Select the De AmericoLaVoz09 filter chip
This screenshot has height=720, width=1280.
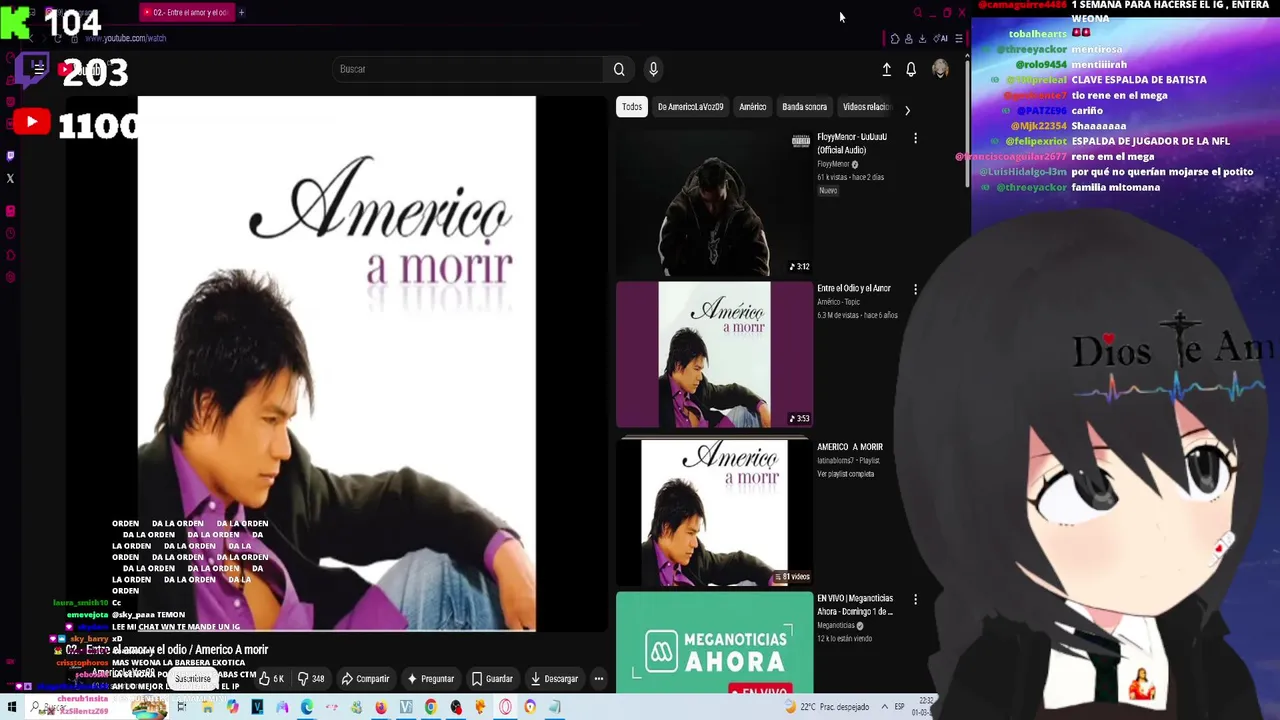click(x=690, y=107)
